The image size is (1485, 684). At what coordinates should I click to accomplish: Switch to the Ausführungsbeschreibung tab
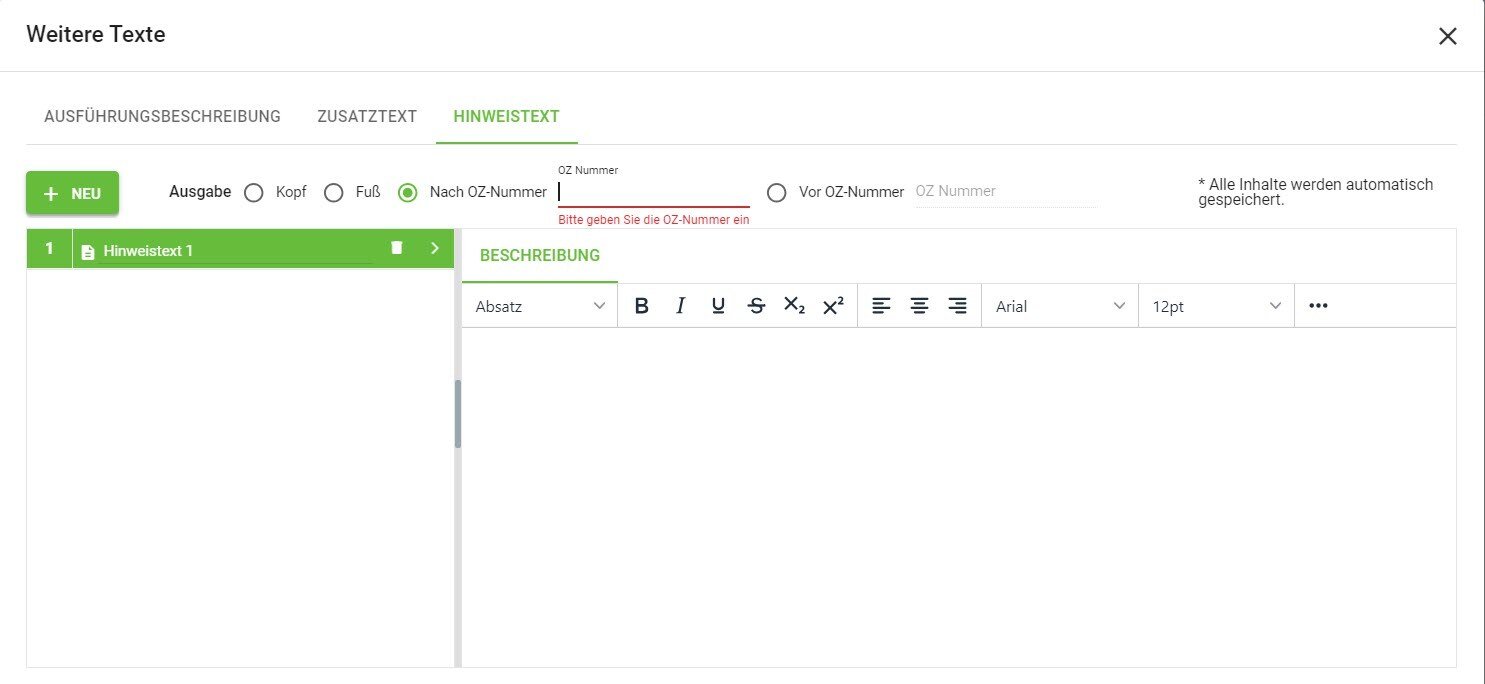pyautogui.click(x=162, y=116)
